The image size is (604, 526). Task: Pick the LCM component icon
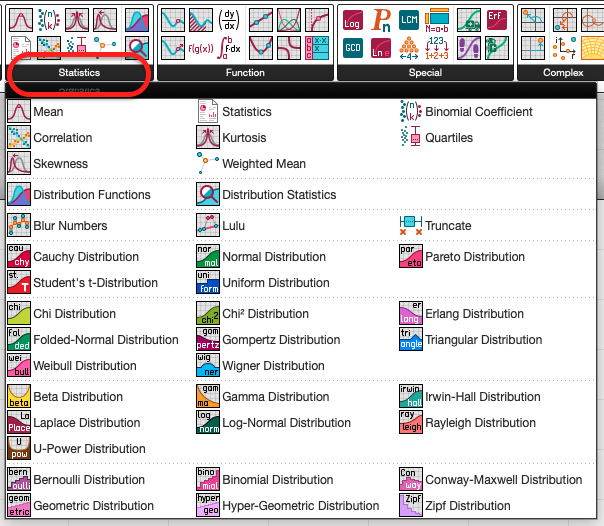click(x=409, y=20)
